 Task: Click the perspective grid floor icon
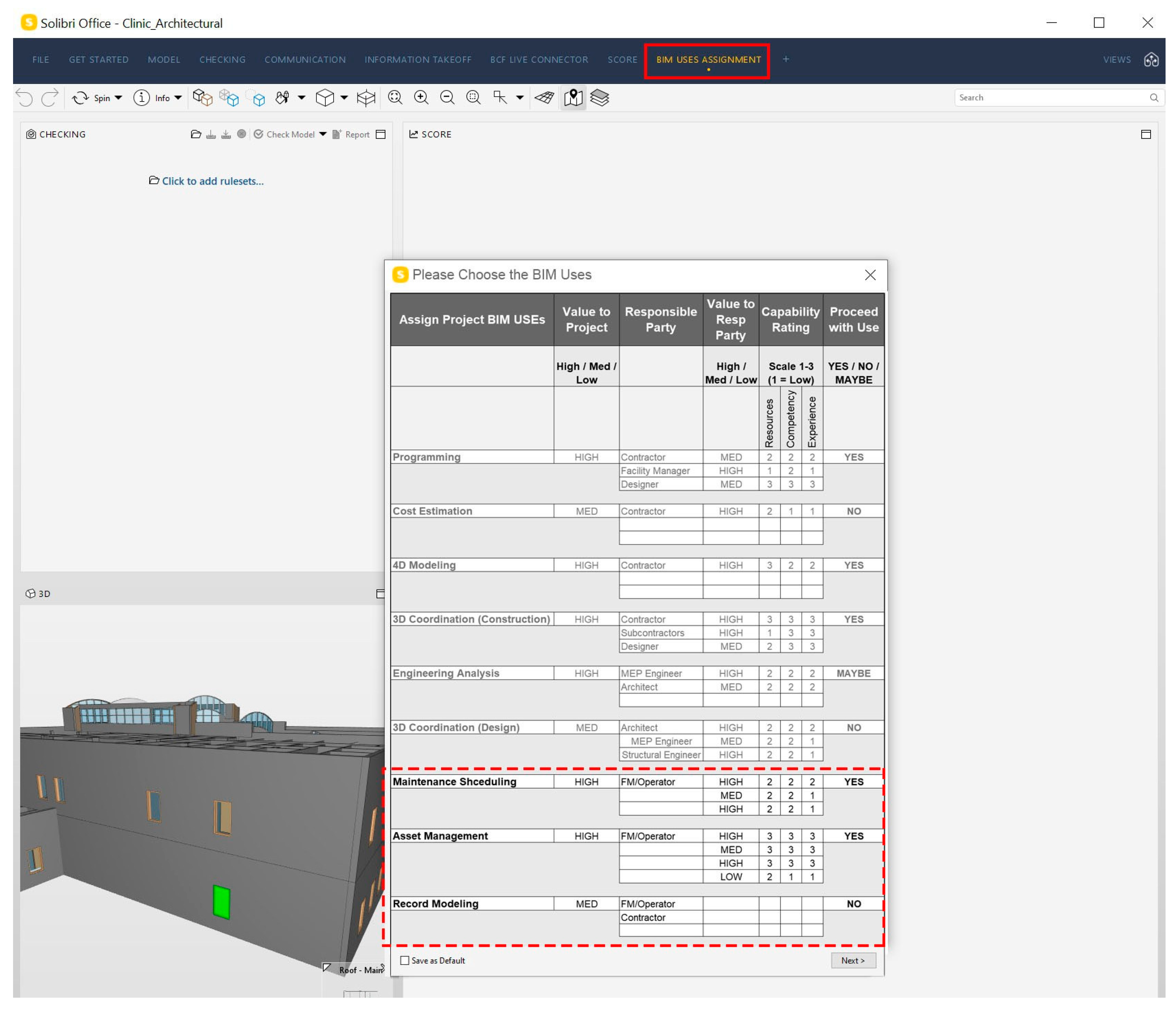pyautogui.click(x=544, y=98)
